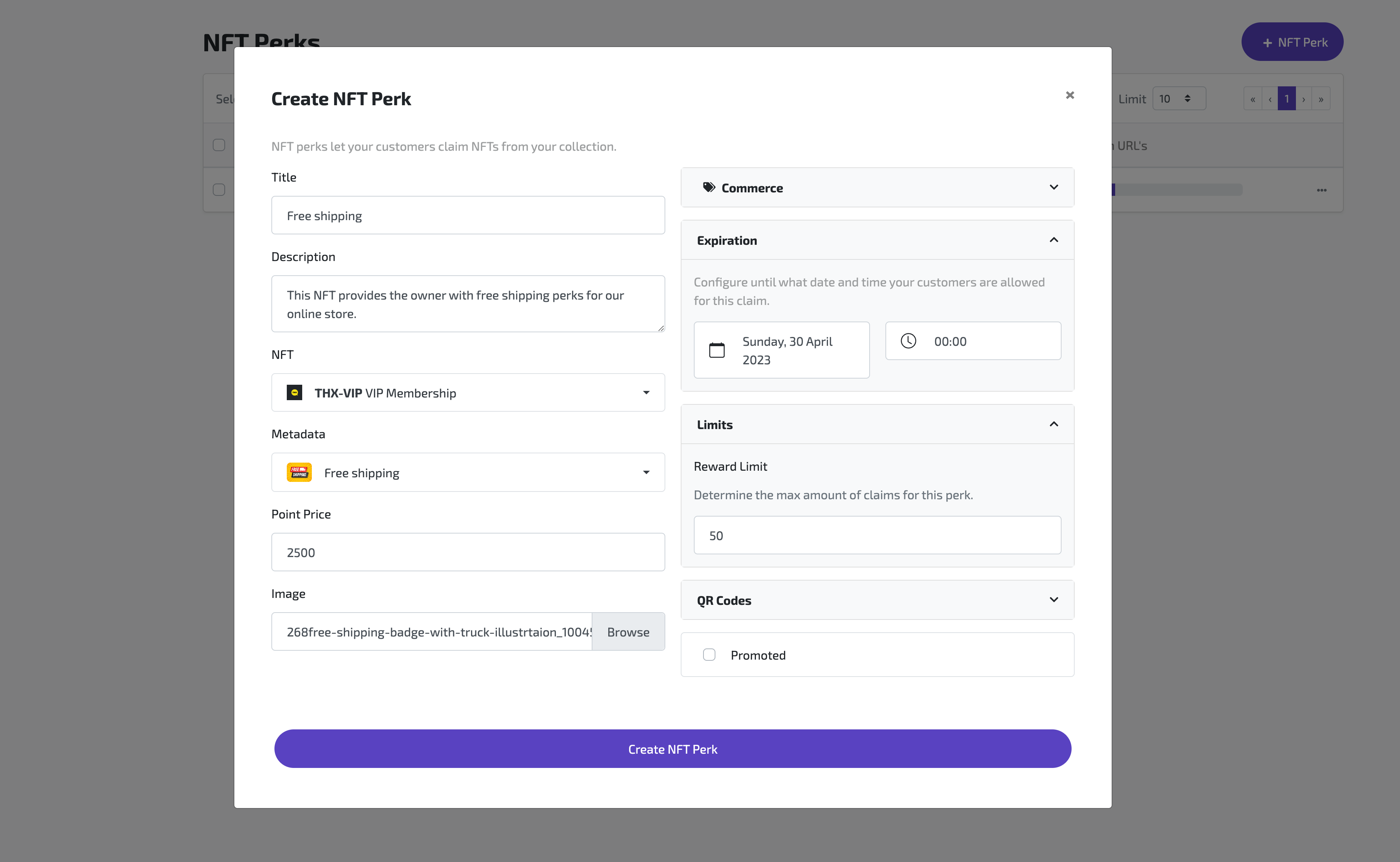Click the clock icon beside 00:00

coord(908,341)
